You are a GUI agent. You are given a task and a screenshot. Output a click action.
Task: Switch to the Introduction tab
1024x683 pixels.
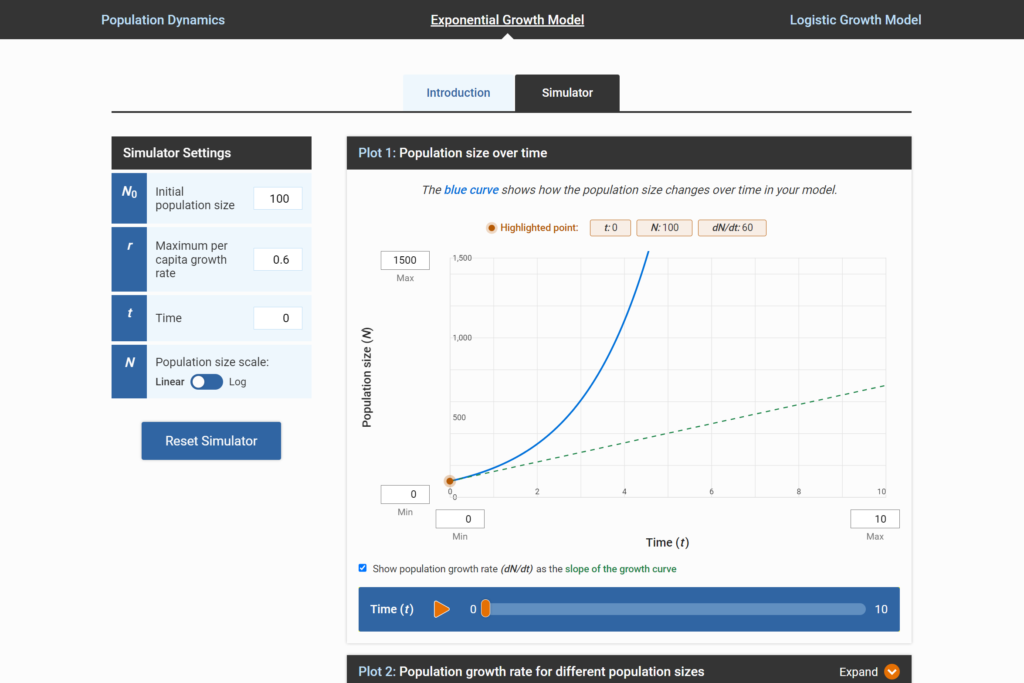[x=459, y=92]
